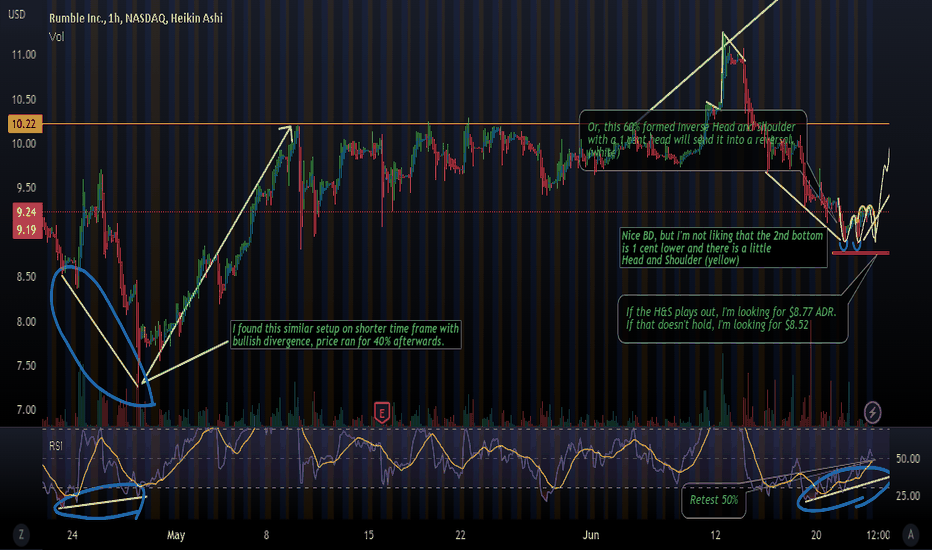Click the red 9.19 price label
This screenshot has width=932, height=550.
(x=26, y=230)
